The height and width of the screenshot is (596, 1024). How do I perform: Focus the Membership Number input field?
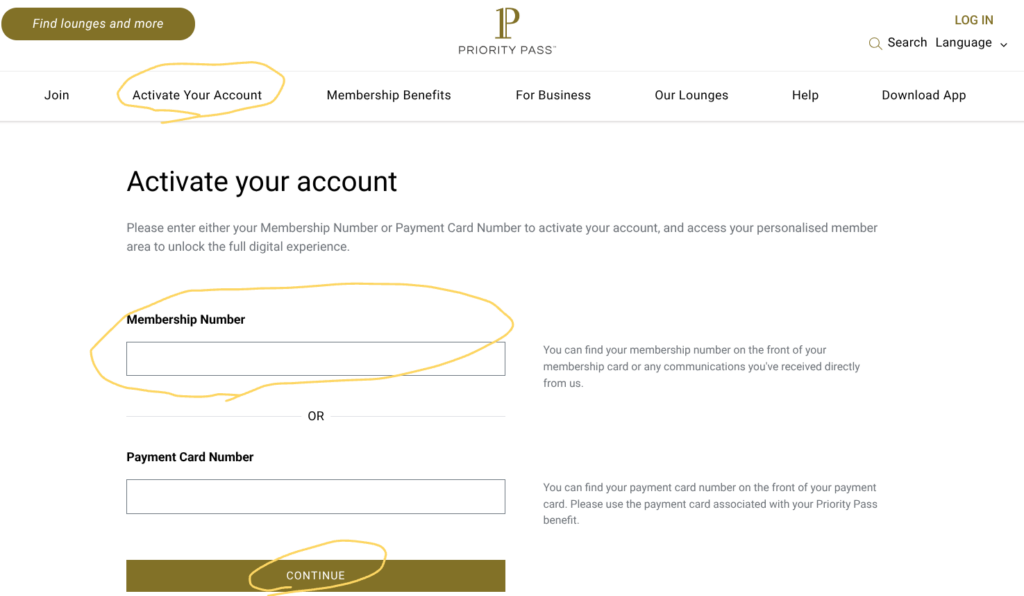pyautogui.click(x=315, y=359)
